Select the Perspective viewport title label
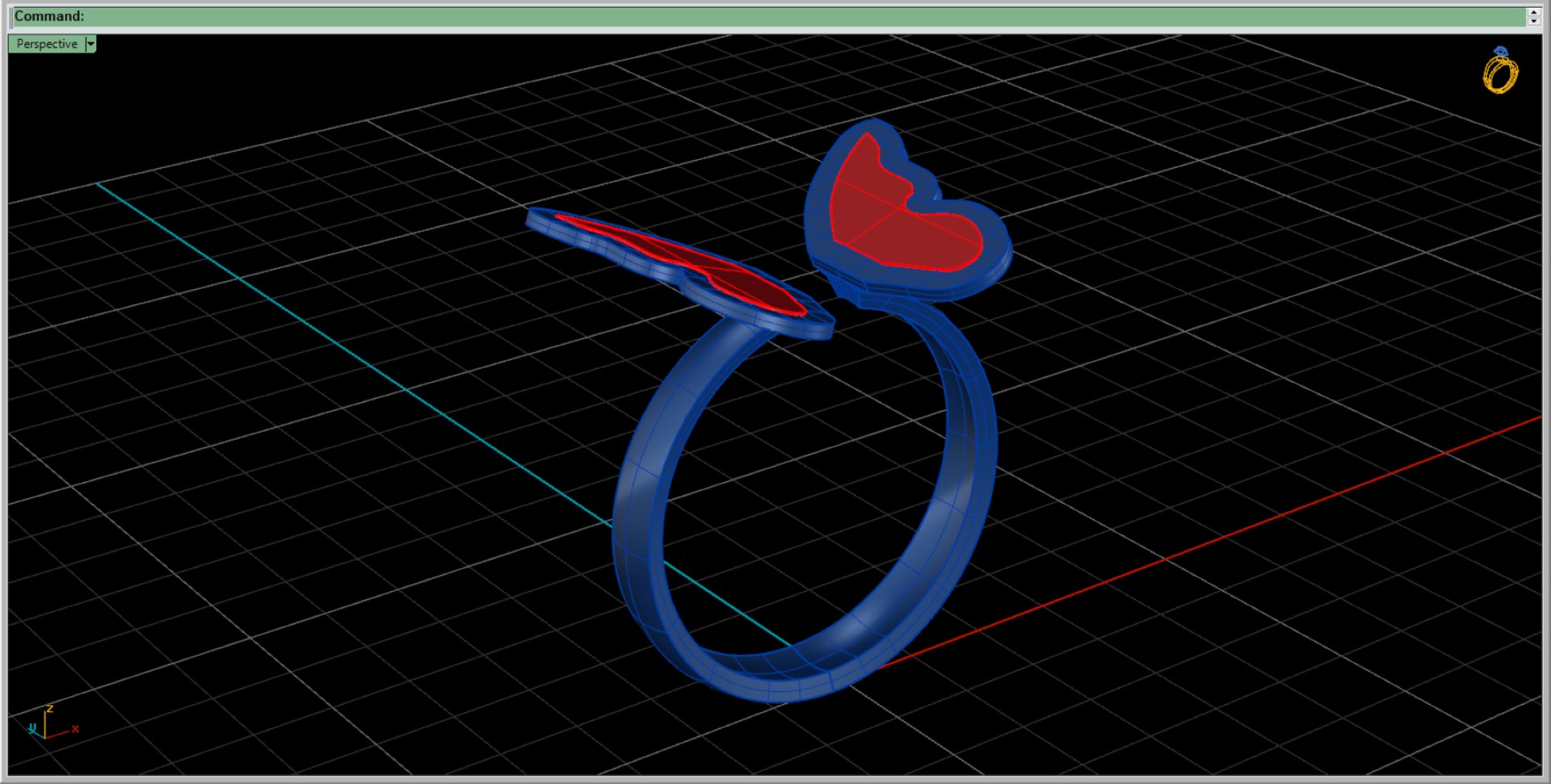1551x784 pixels. [x=47, y=44]
